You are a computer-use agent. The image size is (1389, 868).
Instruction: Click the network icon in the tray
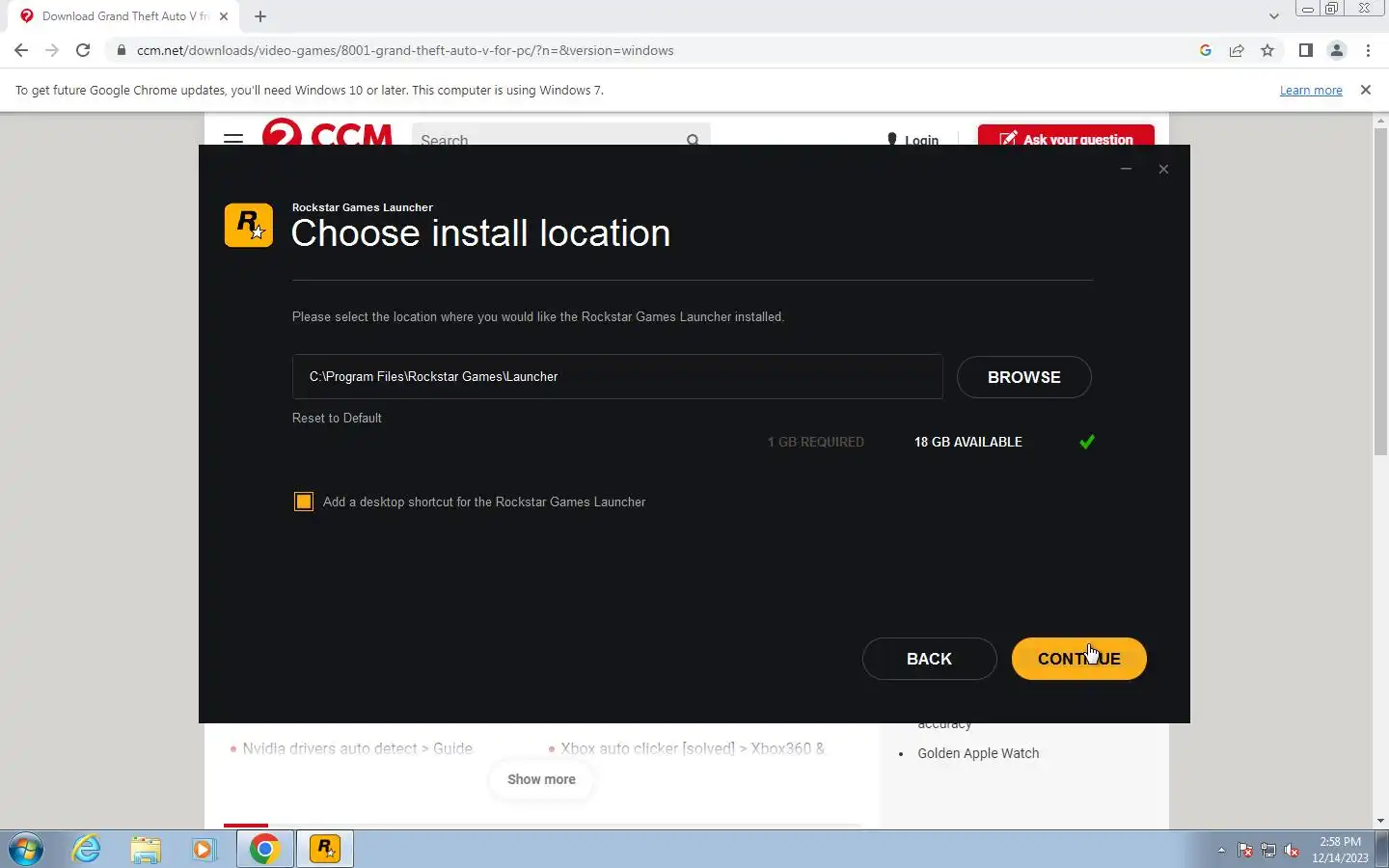point(1268,851)
